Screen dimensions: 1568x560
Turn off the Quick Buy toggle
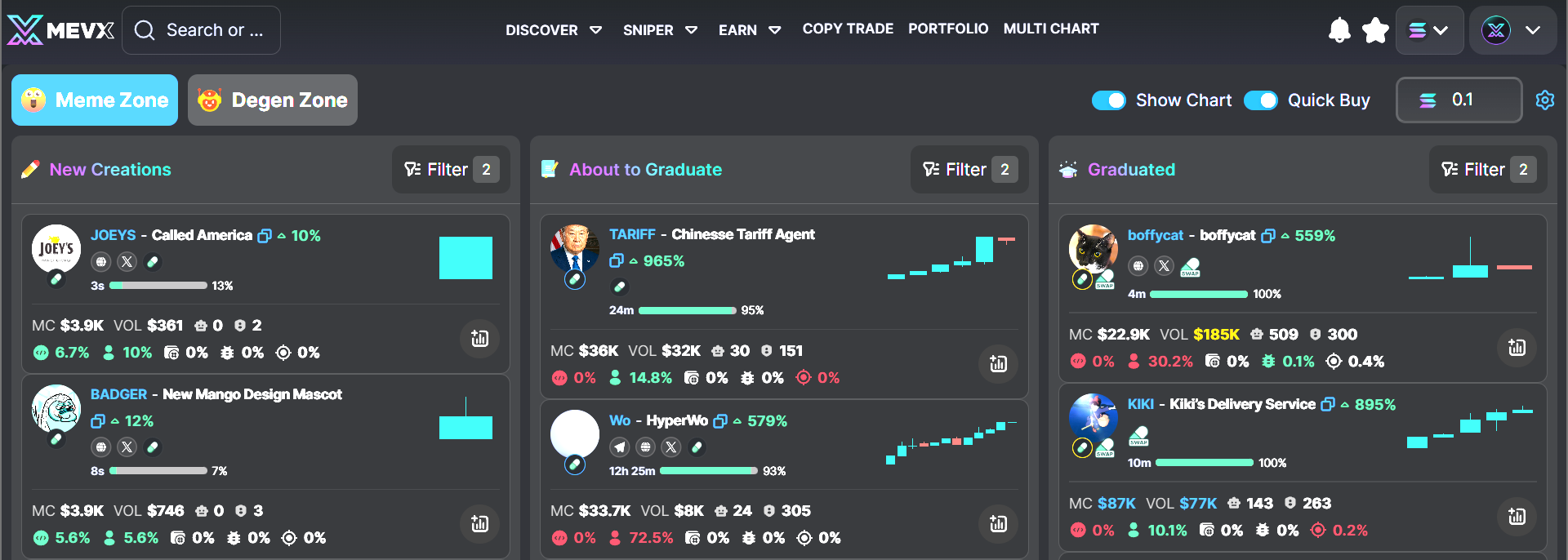[1261, 100]
